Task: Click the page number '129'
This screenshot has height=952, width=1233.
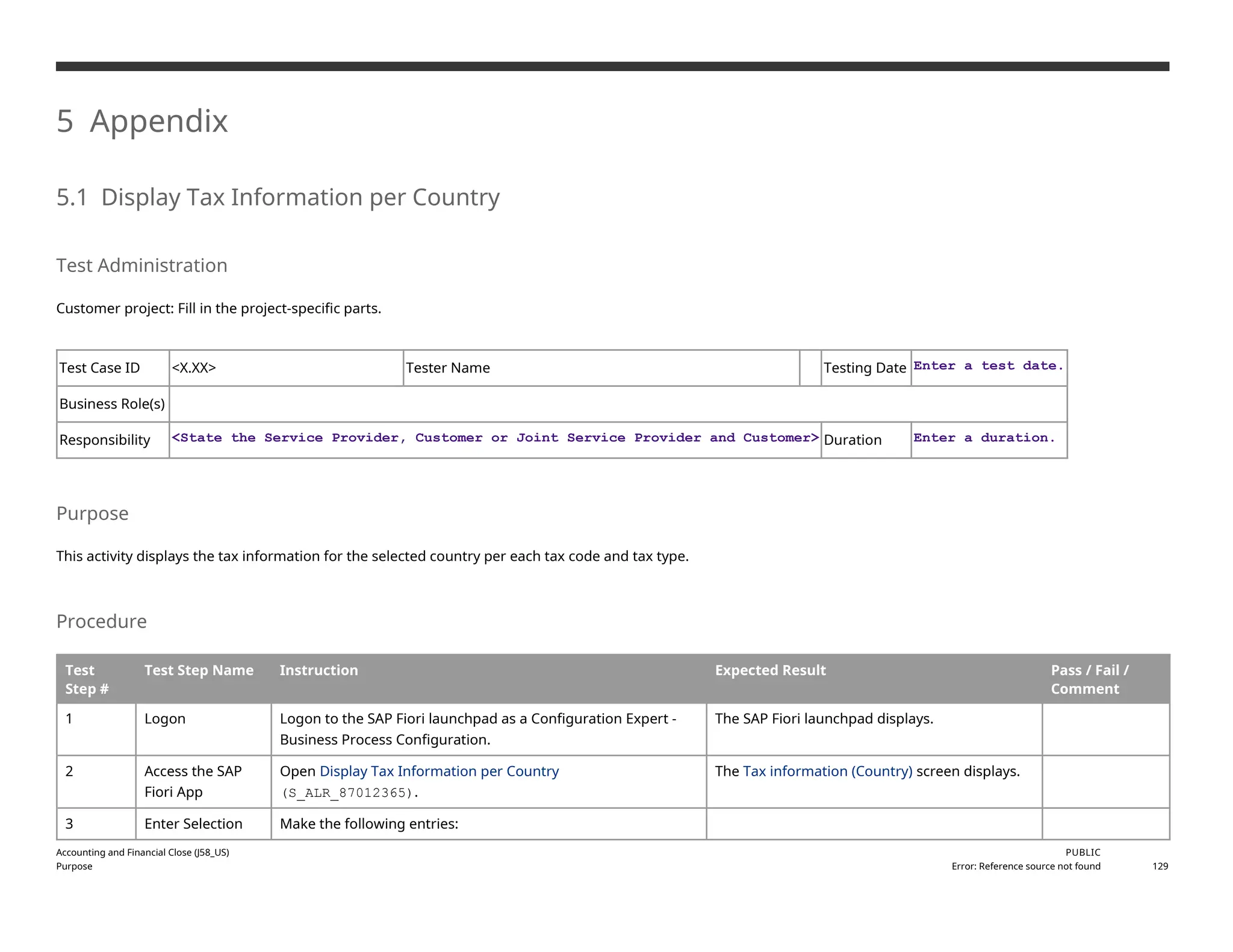Action: tap(1160, 866)
